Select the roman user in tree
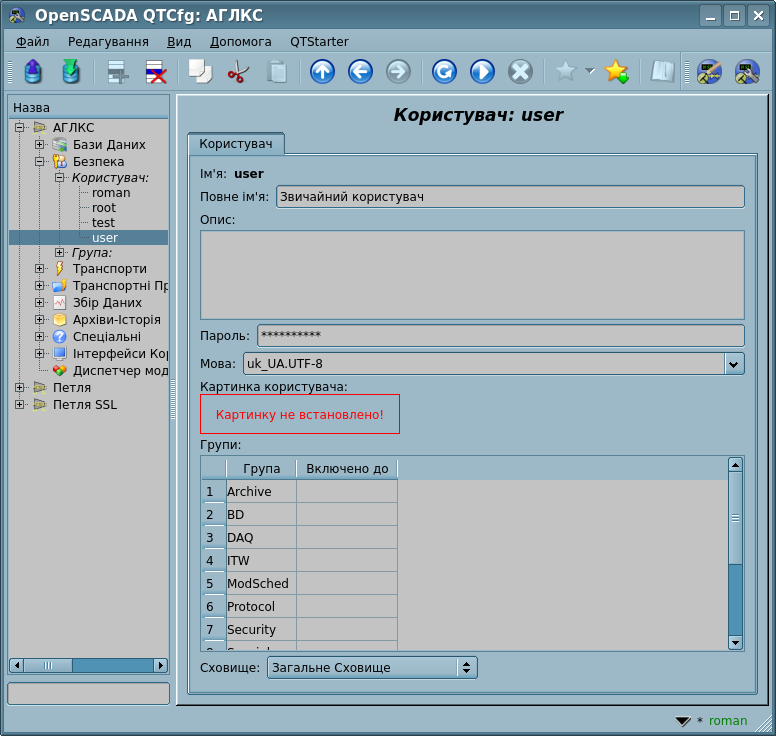 tap(111, 193)
